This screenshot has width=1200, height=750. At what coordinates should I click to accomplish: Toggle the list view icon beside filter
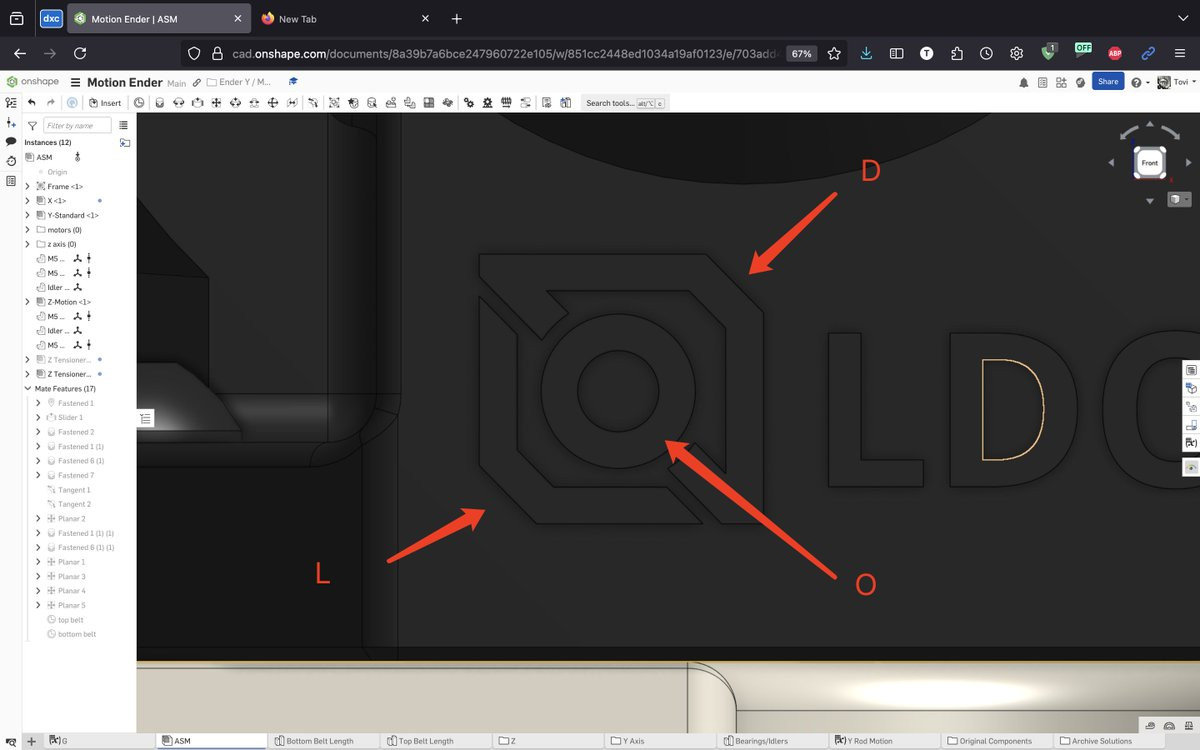(x=123, y=126)
